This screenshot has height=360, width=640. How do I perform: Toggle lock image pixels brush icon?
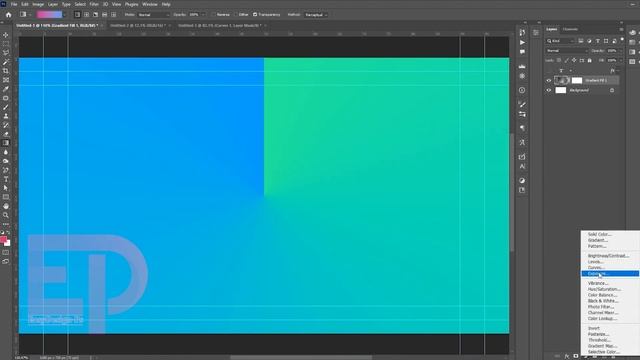click(567, 60)
